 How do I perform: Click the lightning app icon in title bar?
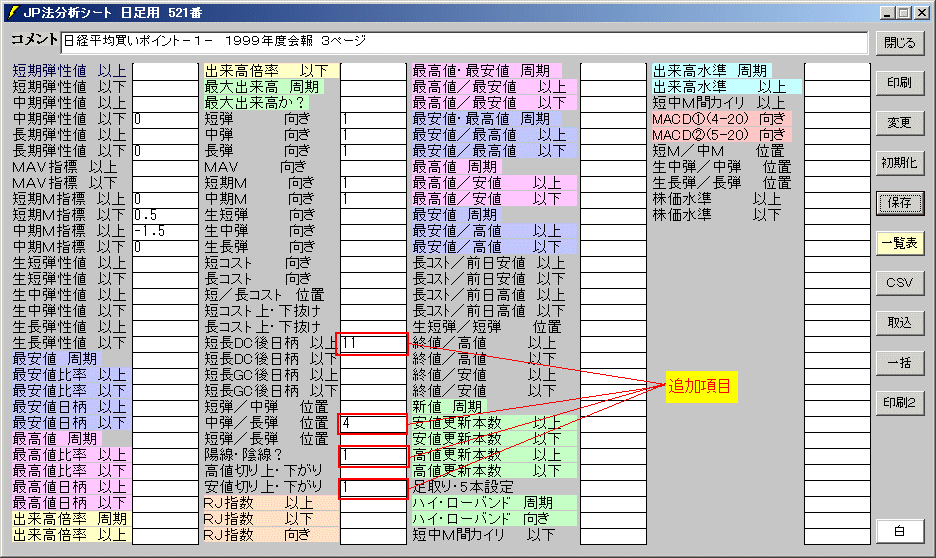pyautogui.click(x=12, y=12)
